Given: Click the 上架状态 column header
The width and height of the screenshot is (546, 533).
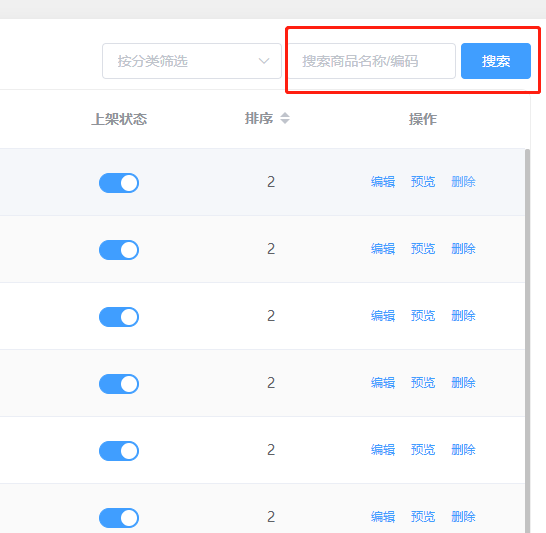Looking at the screenshot, I should click(x=119, y=119).
